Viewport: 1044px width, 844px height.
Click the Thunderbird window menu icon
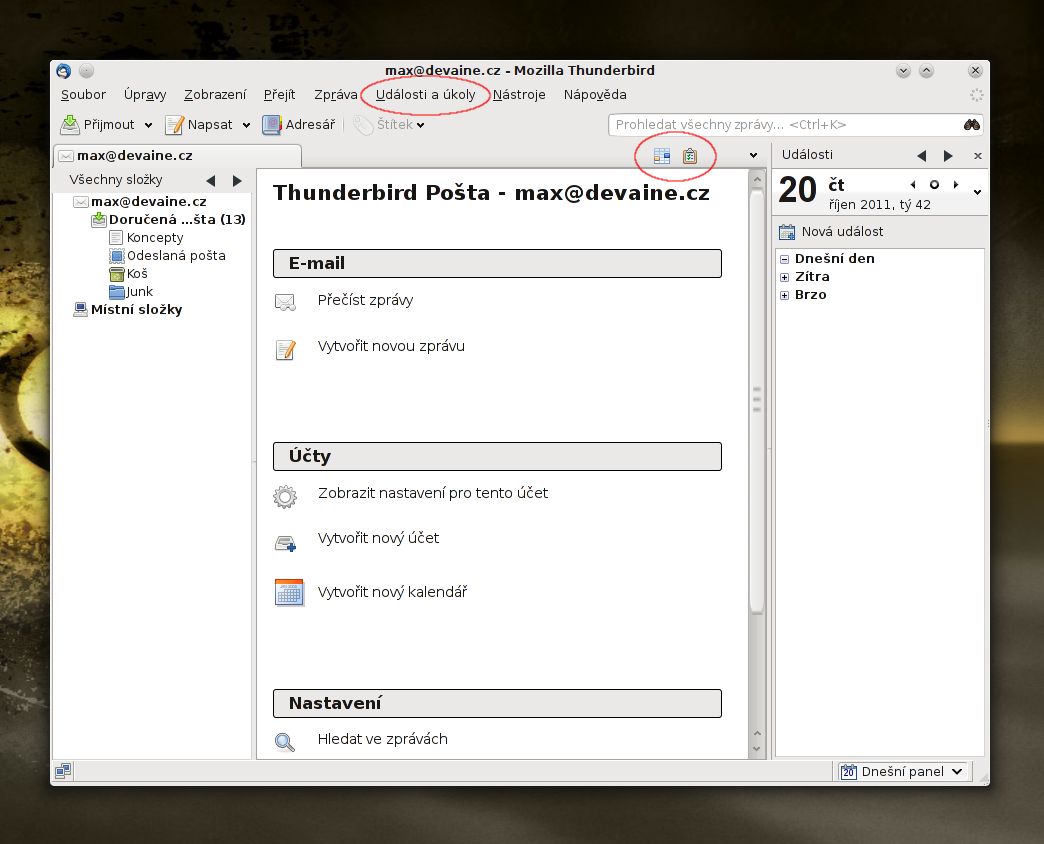pyautogui.click(x=64, y=71)
